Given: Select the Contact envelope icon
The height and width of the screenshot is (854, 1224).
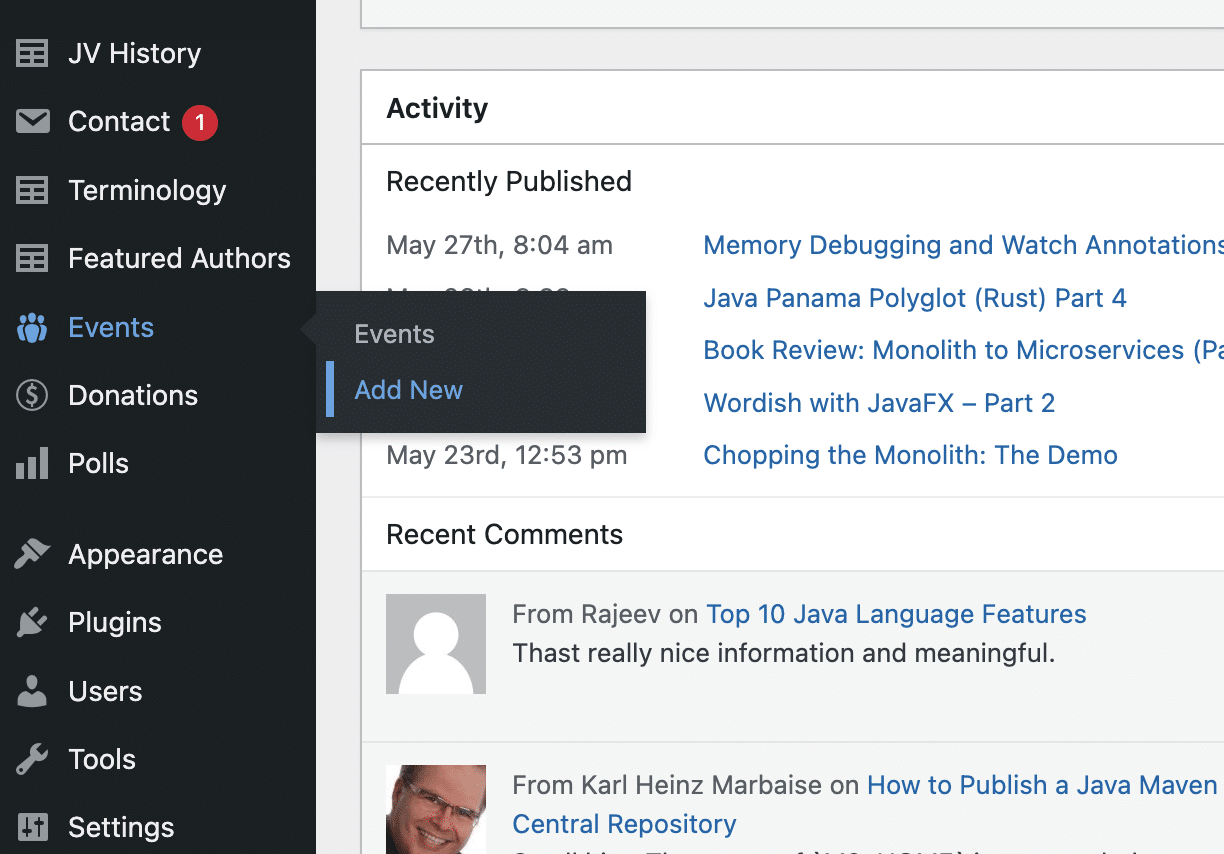Looking at the screenshot, I should pyautogui.click(x=31, y=121).
